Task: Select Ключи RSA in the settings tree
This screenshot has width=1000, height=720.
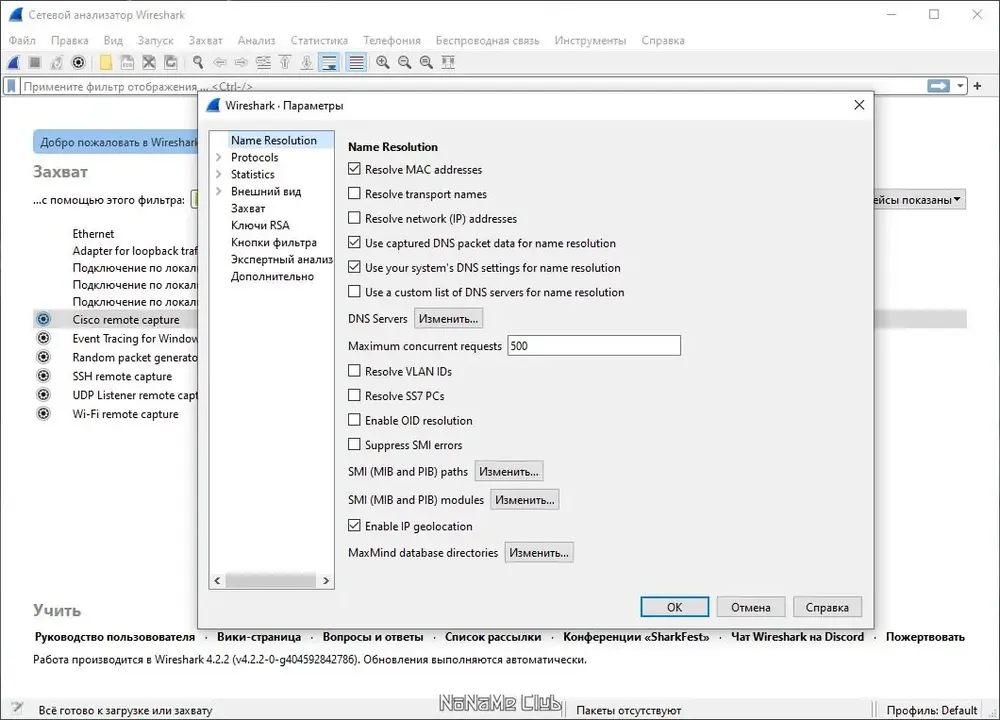Action: pos(260,225)
